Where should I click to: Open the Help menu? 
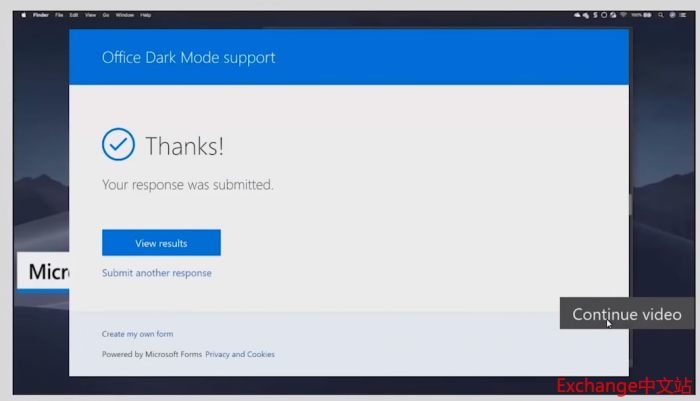146,16
